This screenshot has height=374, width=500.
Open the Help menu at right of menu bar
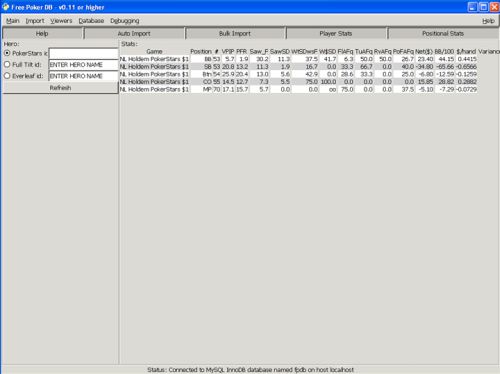point(488,21)
